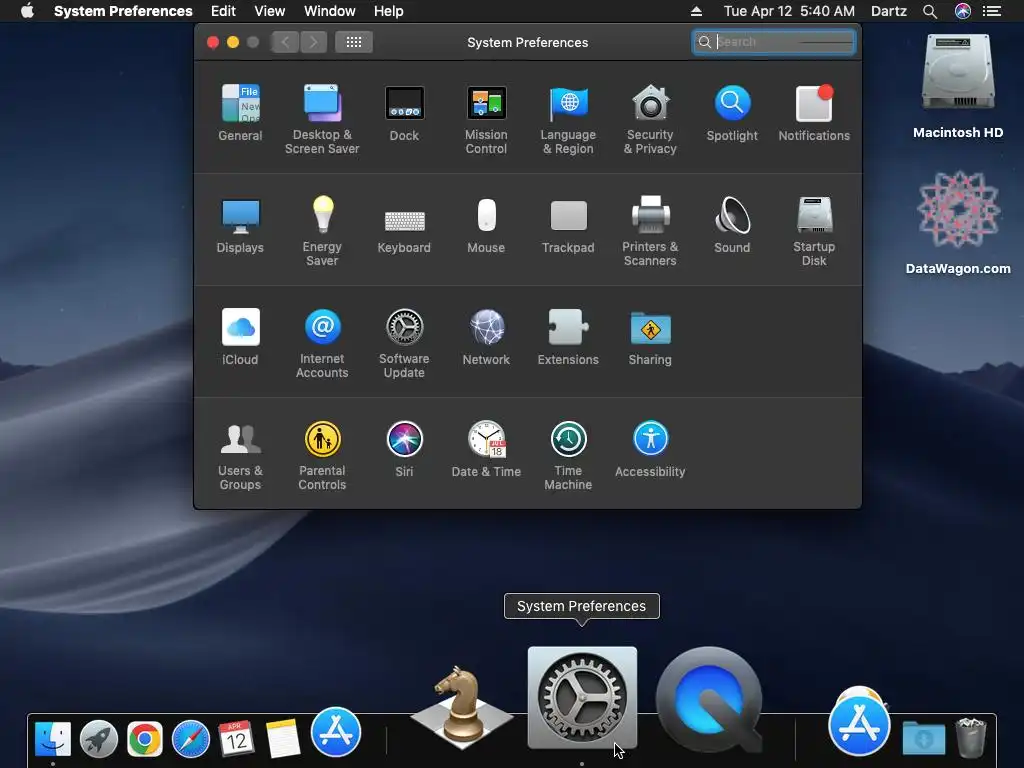Open the Help menu

tap(389, 11)
